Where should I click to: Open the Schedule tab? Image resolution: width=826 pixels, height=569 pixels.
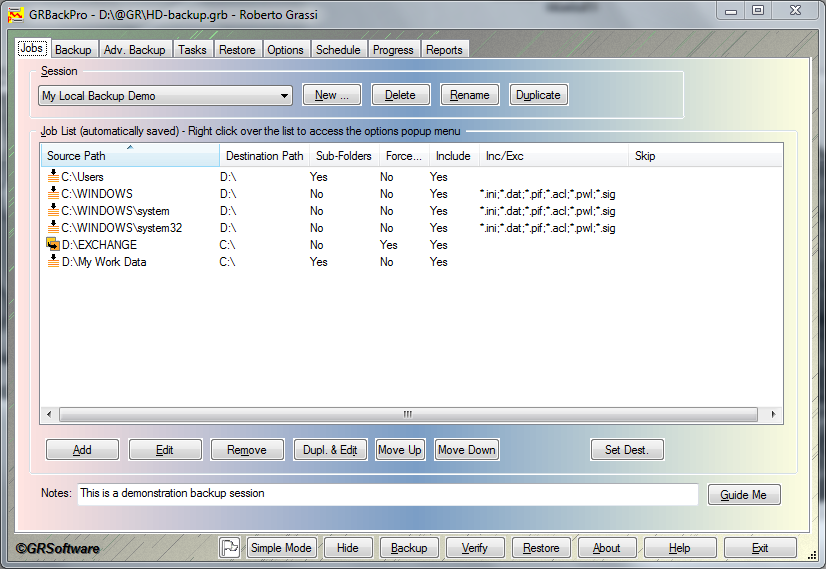coord(338,50)
